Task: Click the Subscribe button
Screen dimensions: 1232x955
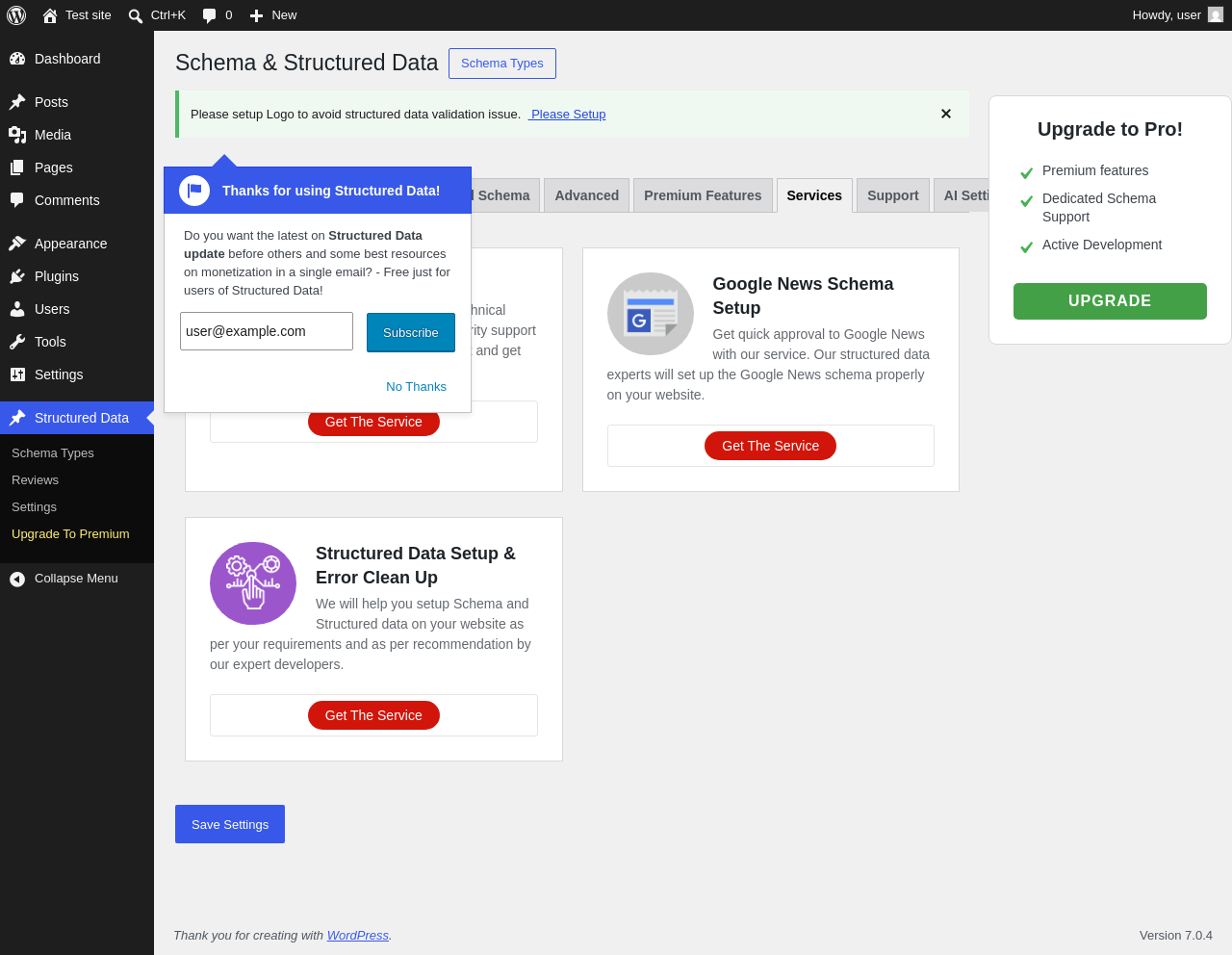Action: click(x=411, y=332)
